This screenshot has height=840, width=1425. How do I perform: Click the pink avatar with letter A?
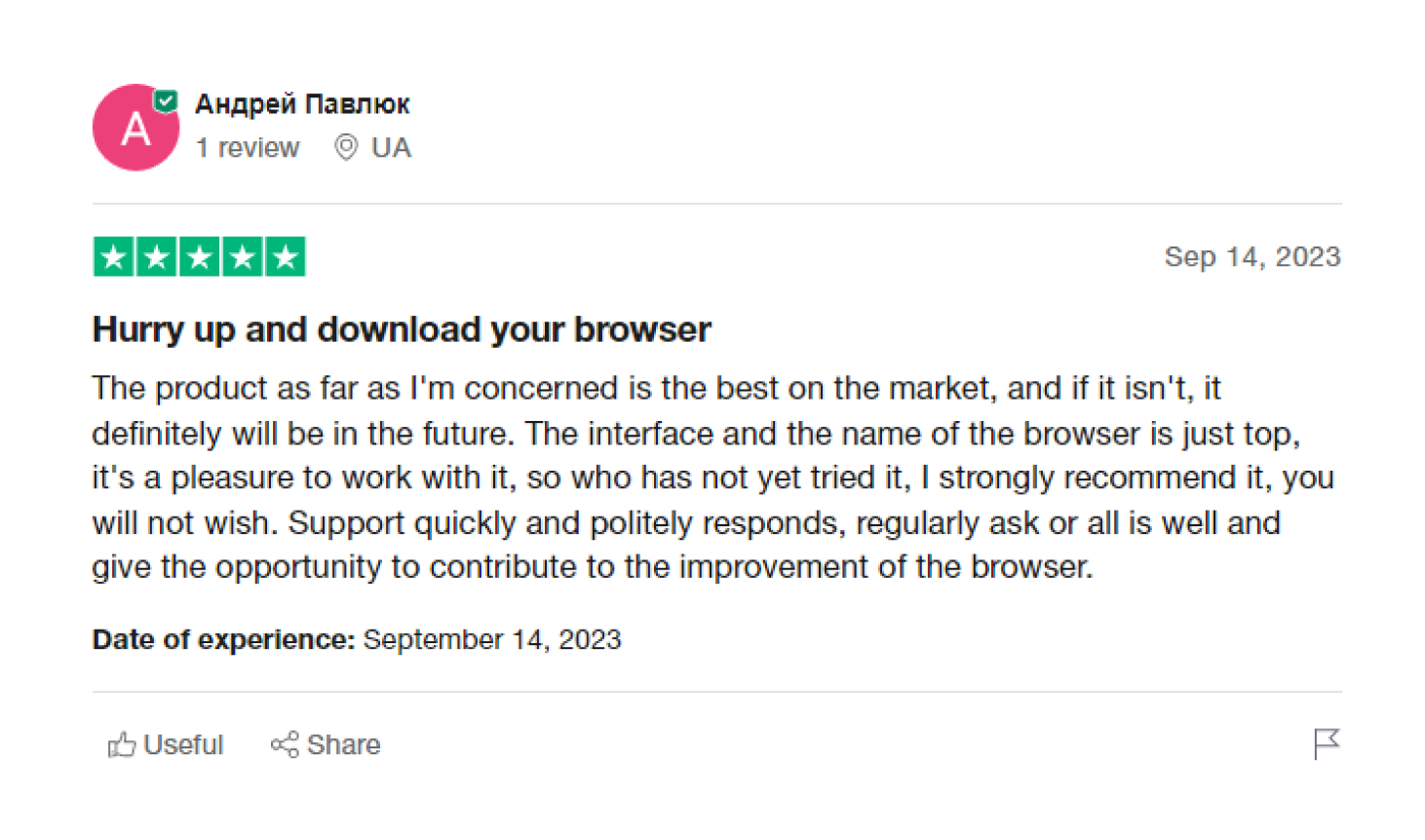(x=135, y=128)
